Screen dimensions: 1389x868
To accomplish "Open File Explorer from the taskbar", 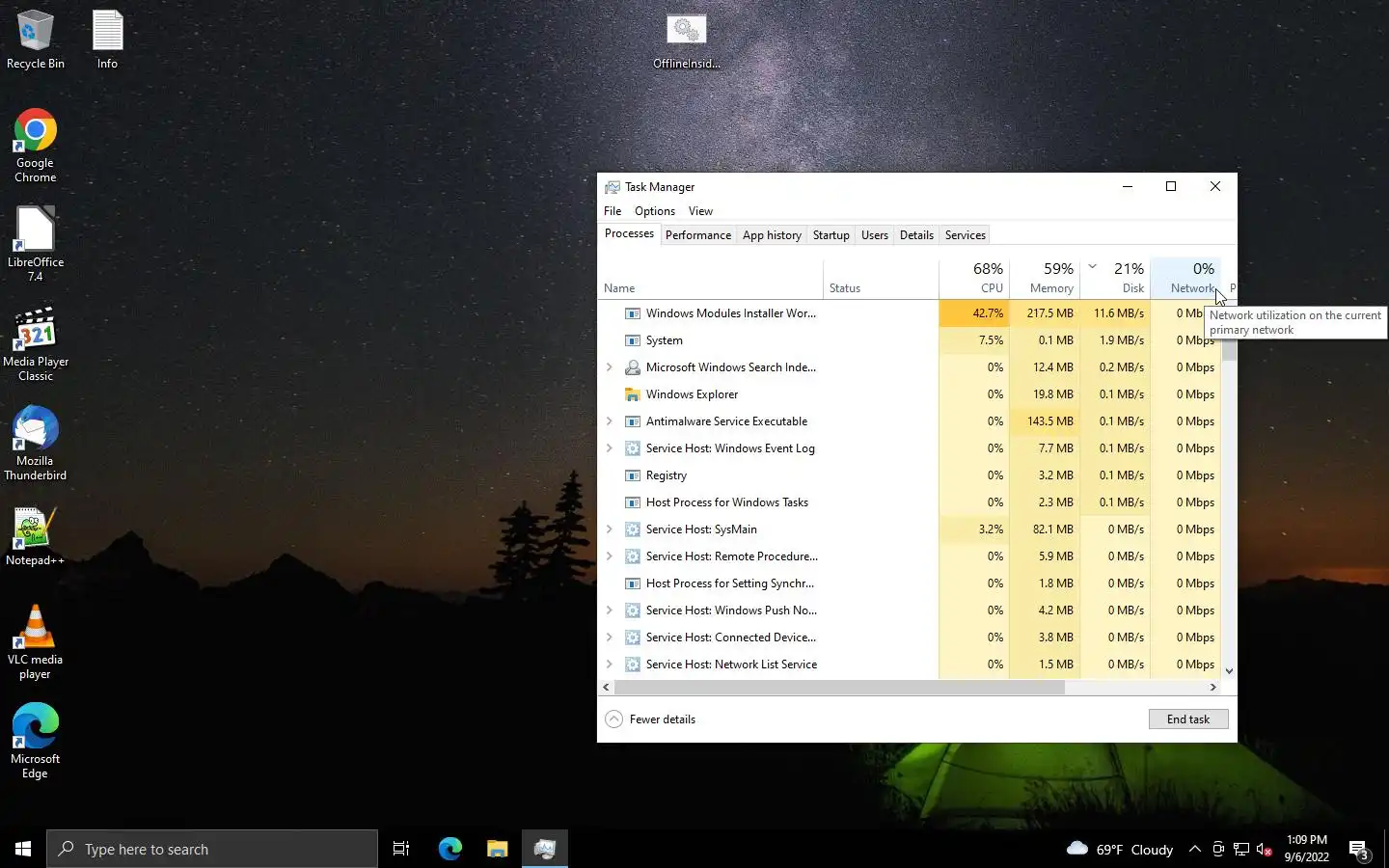I will (497, 849).
